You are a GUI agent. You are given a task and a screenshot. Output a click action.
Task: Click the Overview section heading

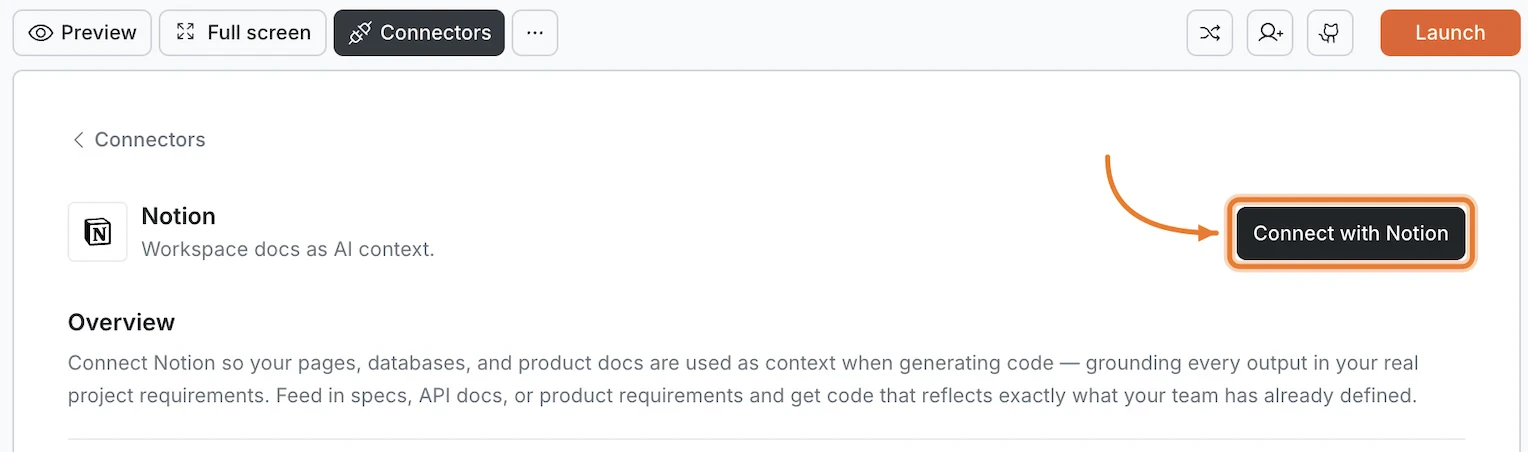pos(121,322)
